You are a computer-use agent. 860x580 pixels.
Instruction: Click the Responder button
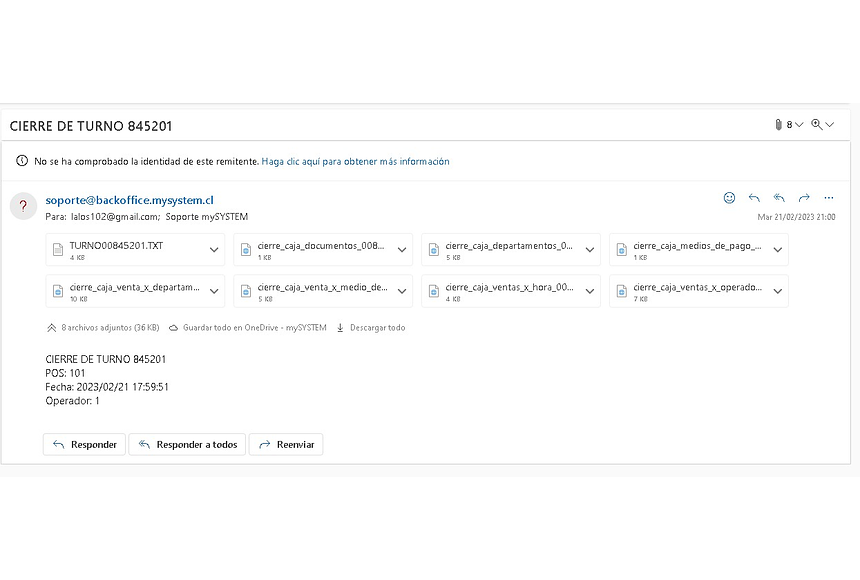[84, 444]
